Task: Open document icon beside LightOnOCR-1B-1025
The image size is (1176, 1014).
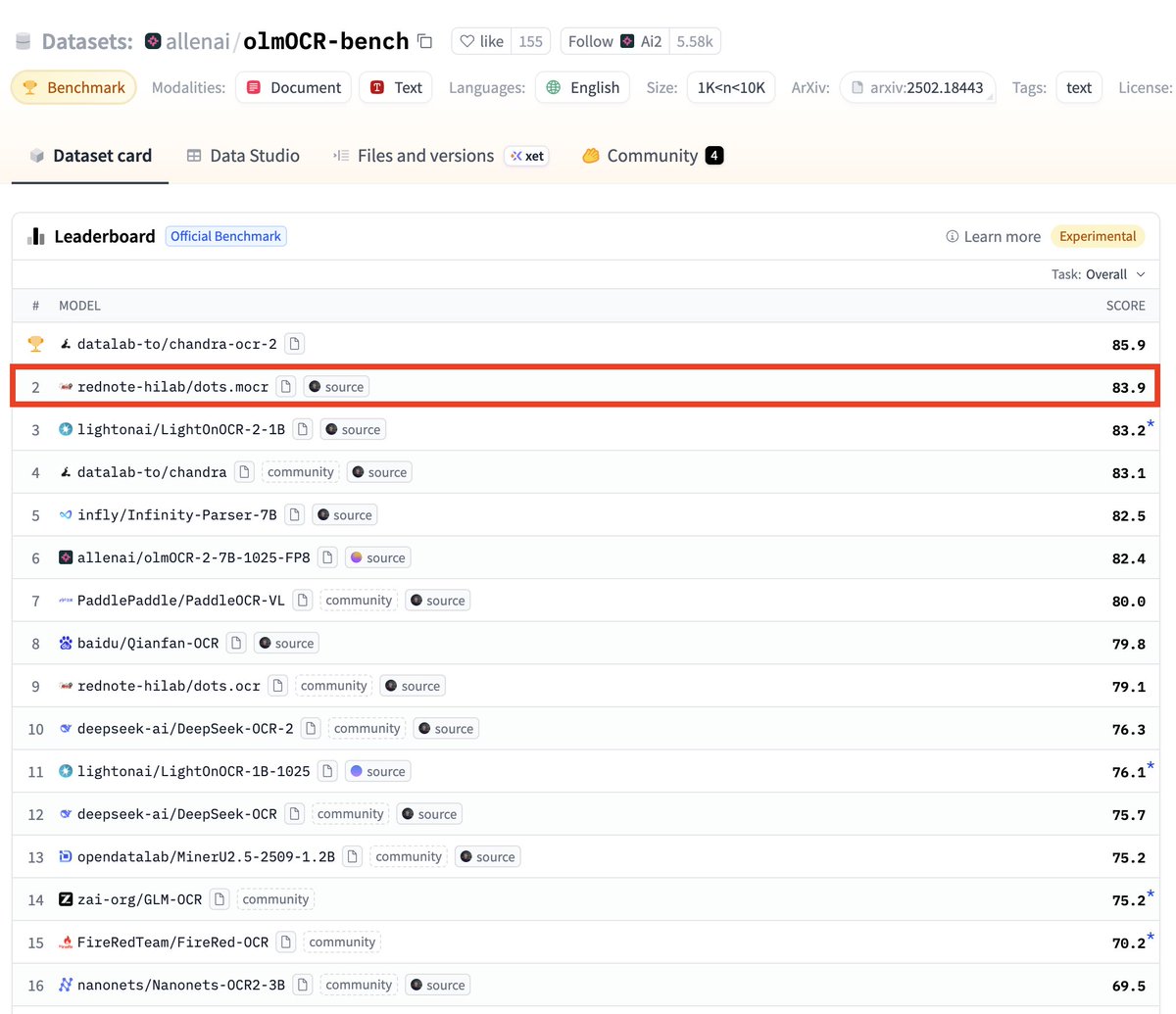Action: coord(327,771)
